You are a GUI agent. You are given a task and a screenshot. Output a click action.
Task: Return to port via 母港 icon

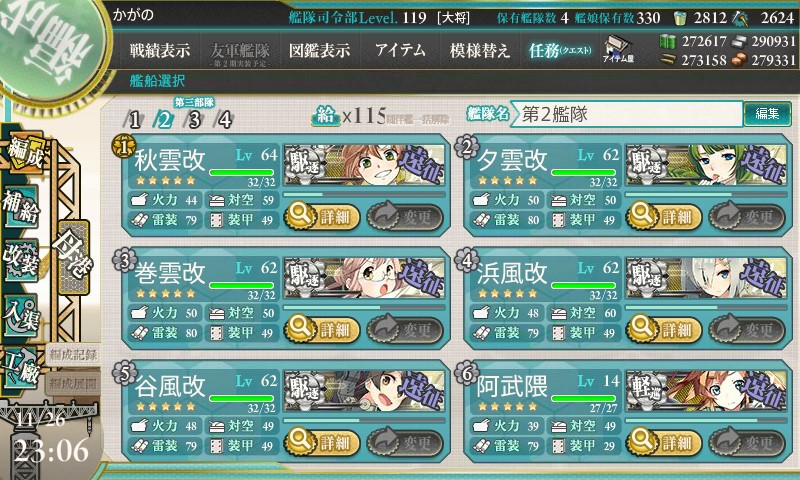coord(74,257)
